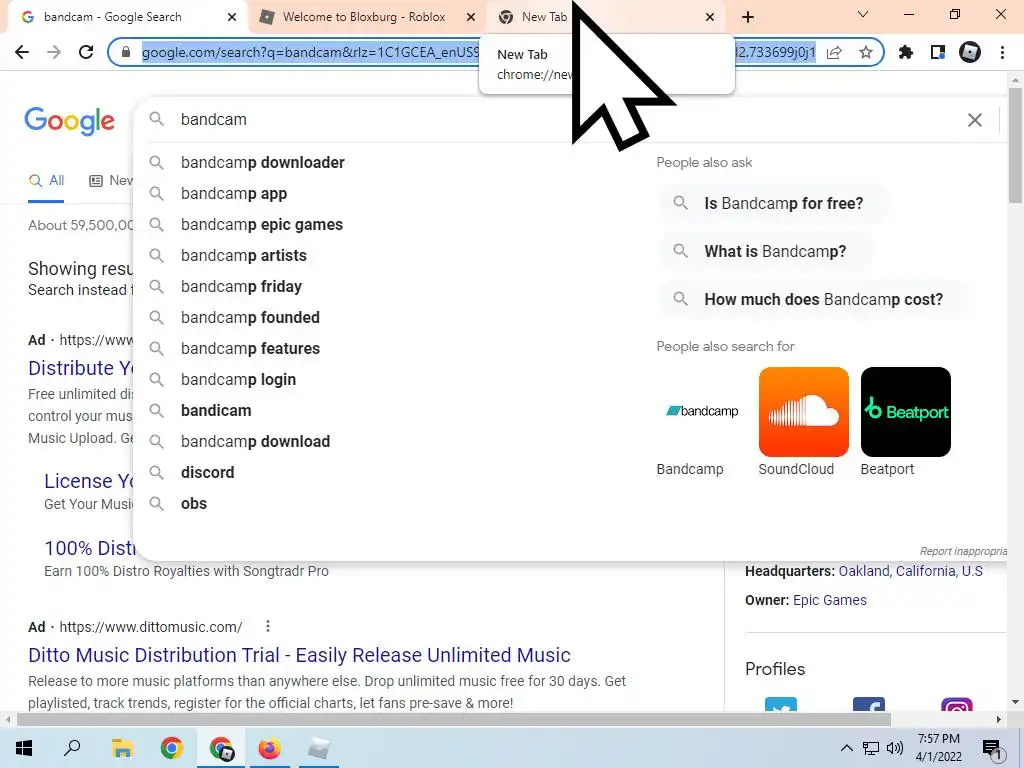Open the taskbar clock 7:57 PM
This screenshot has width=1024, height=768.
938,748
